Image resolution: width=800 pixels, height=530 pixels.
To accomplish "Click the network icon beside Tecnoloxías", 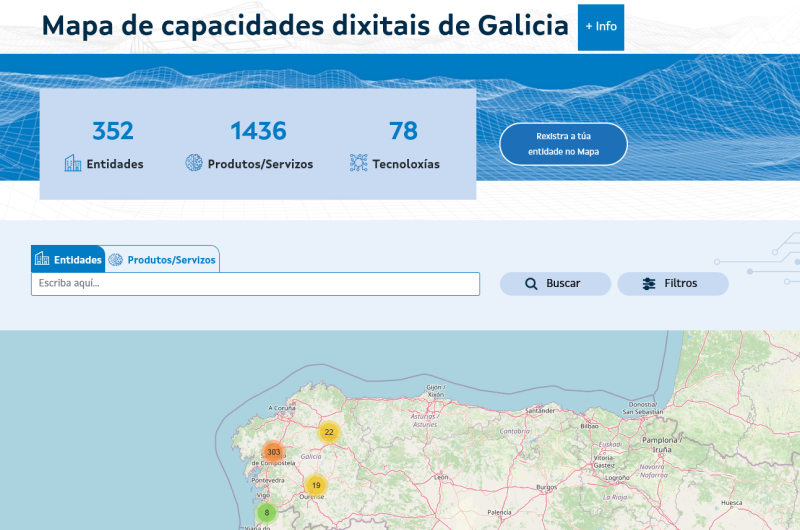I will (359, 163).
